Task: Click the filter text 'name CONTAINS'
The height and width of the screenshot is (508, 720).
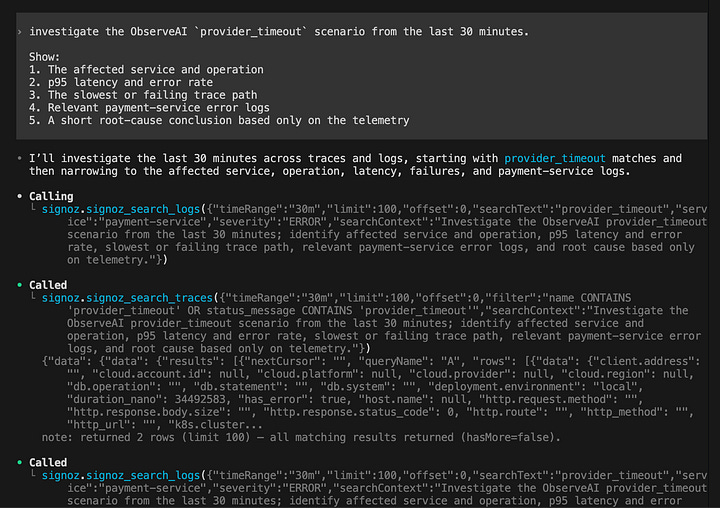Action: coord(590,298)
